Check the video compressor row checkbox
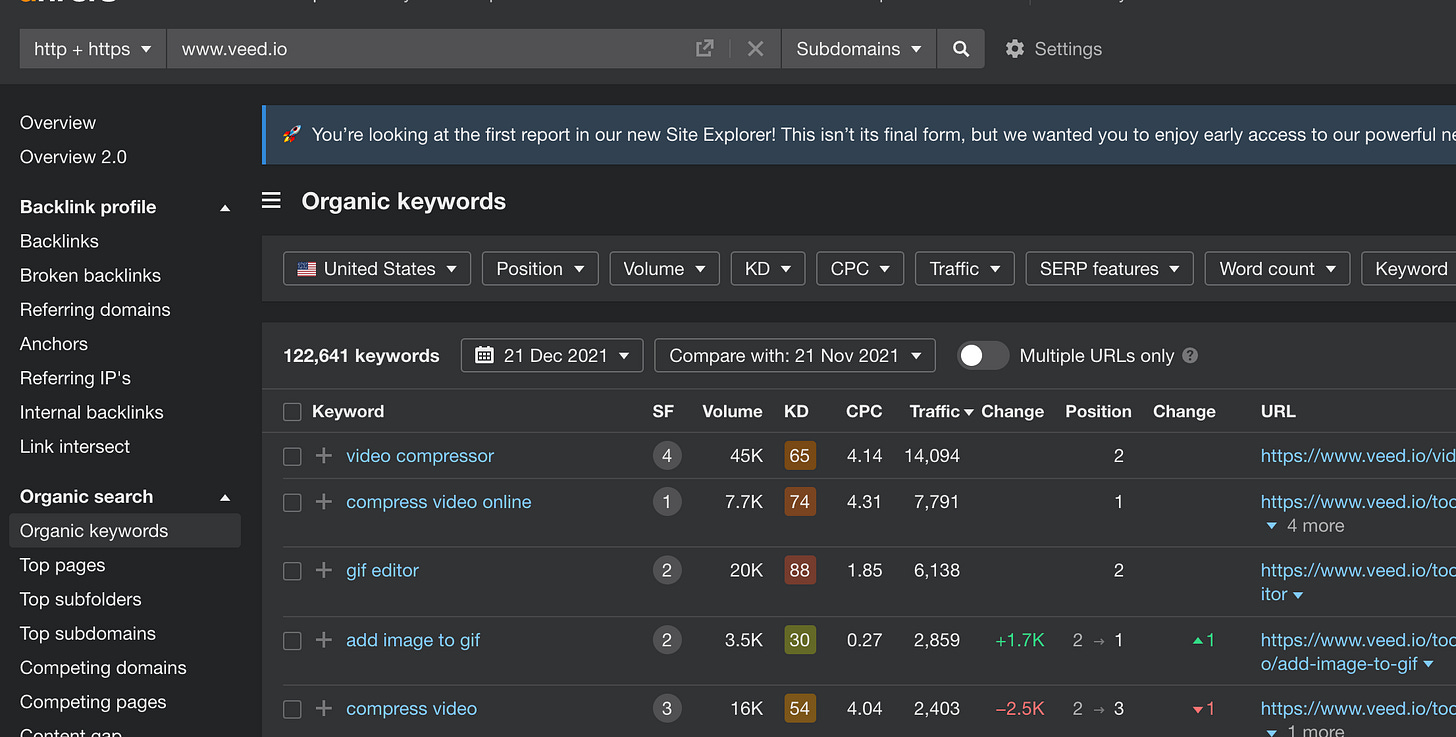The width and height of the screenshot is (1456, 737). click(292, 457)
